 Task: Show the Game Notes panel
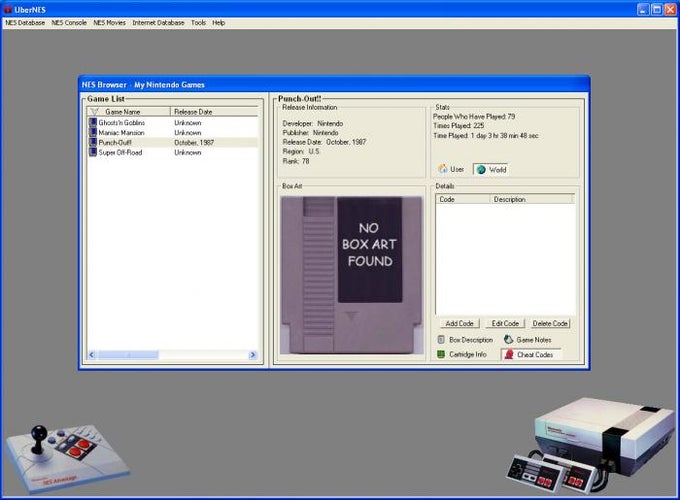(528, 340)
